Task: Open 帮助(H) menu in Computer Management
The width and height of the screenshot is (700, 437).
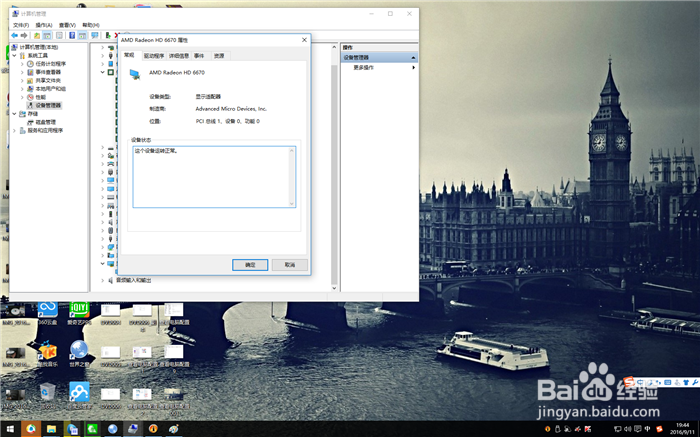Action: click(91, 25)
